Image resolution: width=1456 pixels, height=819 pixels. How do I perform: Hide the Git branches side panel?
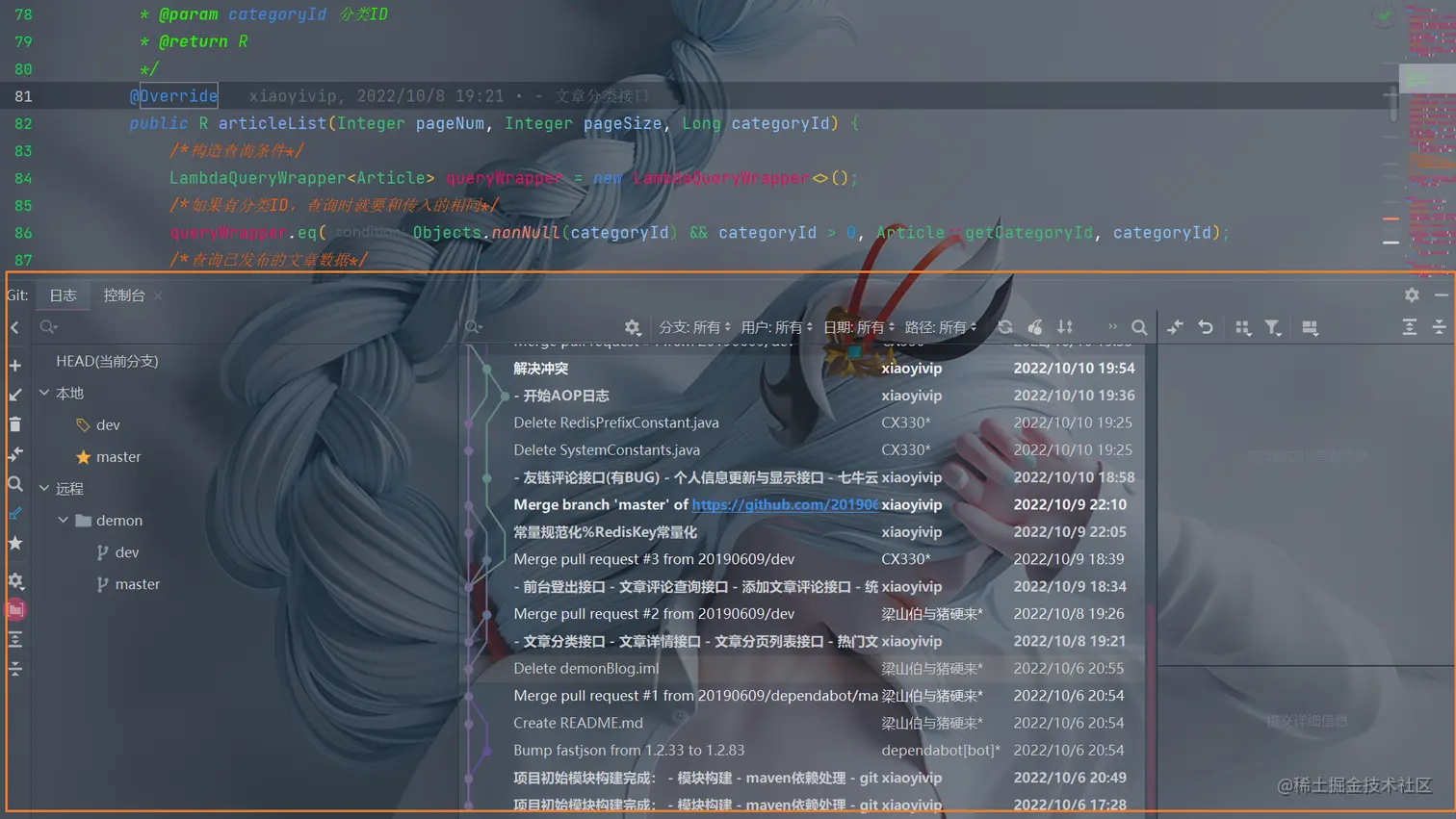14,328
